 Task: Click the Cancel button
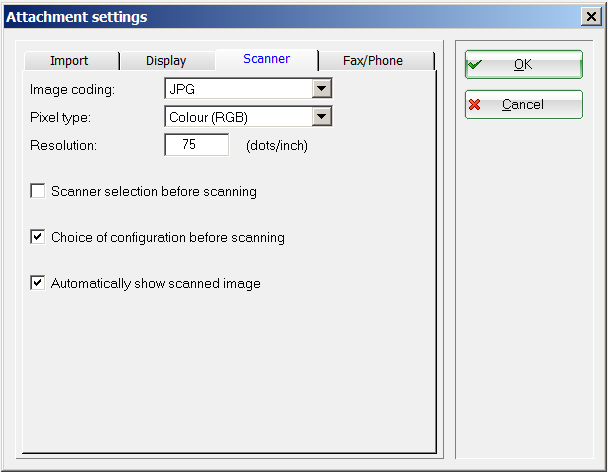tap(523, 104)
